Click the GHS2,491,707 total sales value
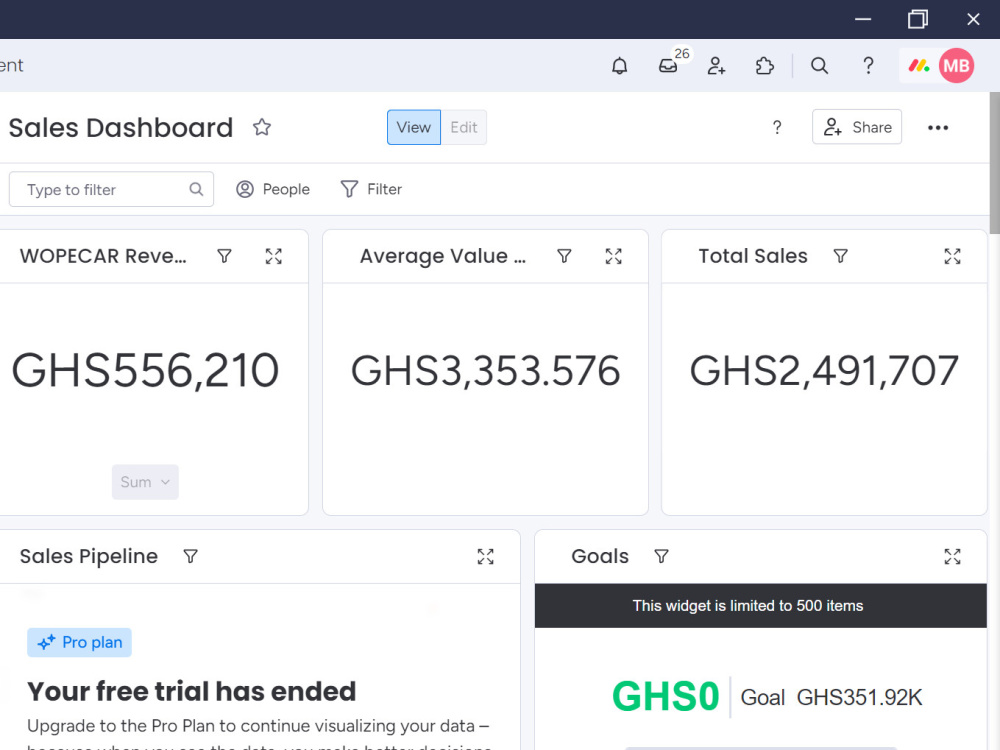This screenshot has width=1000, height=750. 824,371
